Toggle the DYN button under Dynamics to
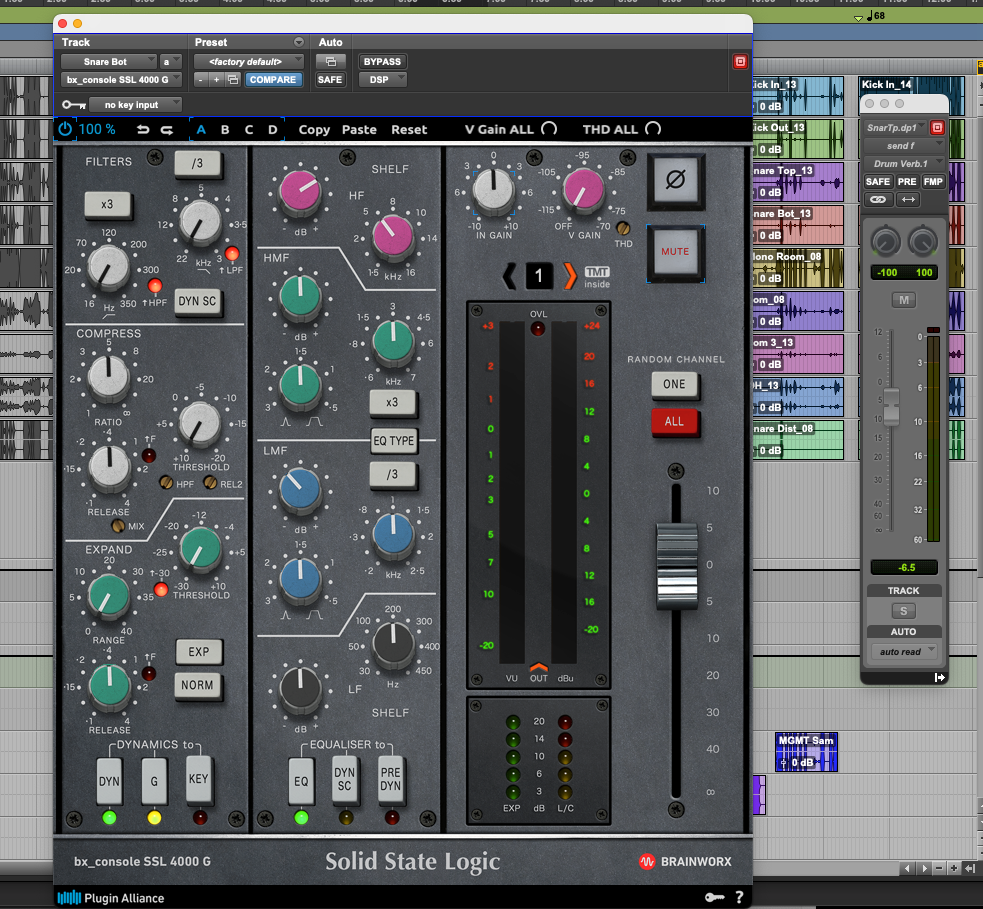The width and height of the screenshot is (983, 909). coord(109,781)
